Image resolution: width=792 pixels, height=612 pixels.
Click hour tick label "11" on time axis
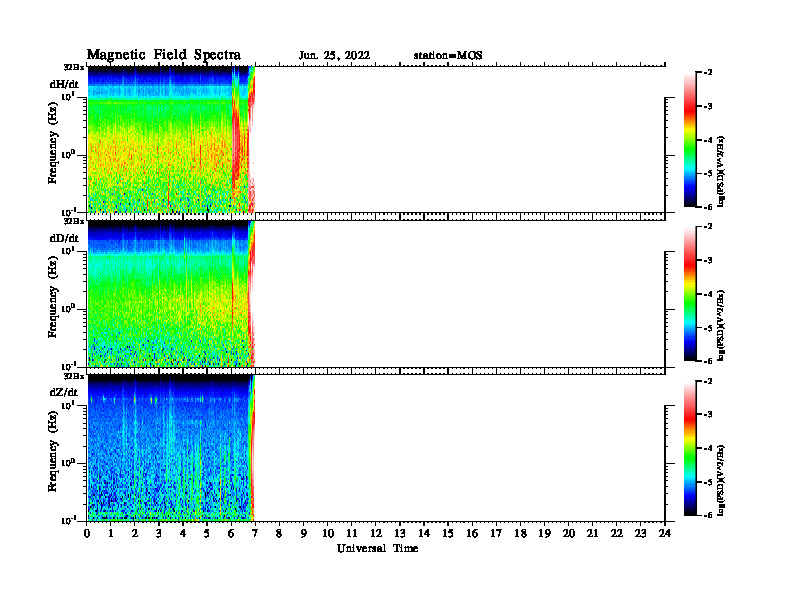click(x=352, y=533)
